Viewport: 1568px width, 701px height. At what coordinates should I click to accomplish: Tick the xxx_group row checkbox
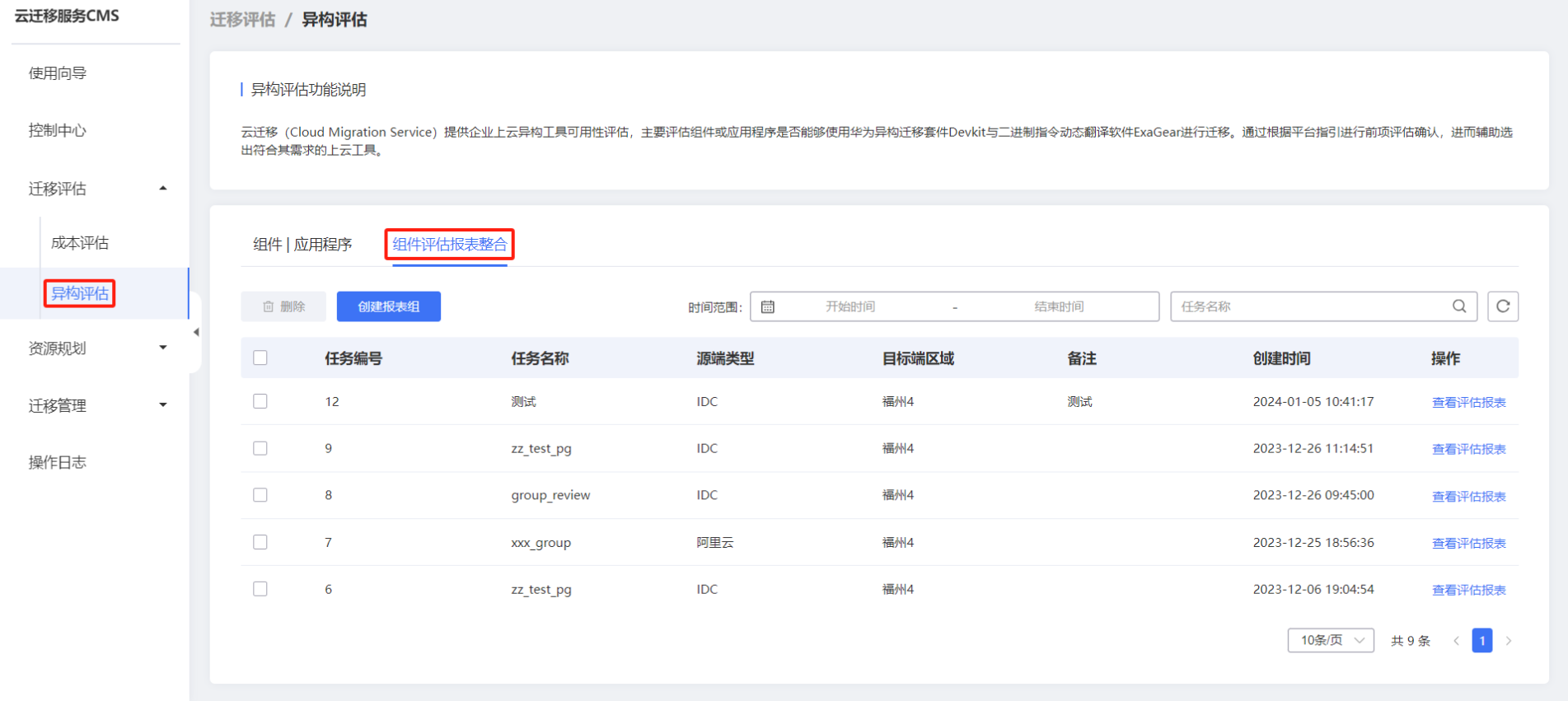[260, 542]
